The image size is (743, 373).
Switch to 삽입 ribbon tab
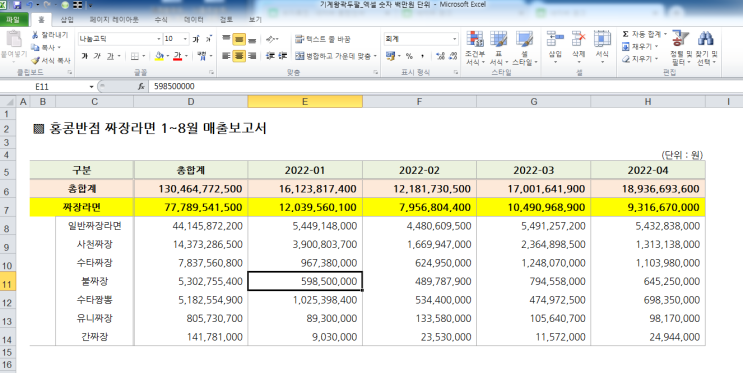[x=67, y=19]
